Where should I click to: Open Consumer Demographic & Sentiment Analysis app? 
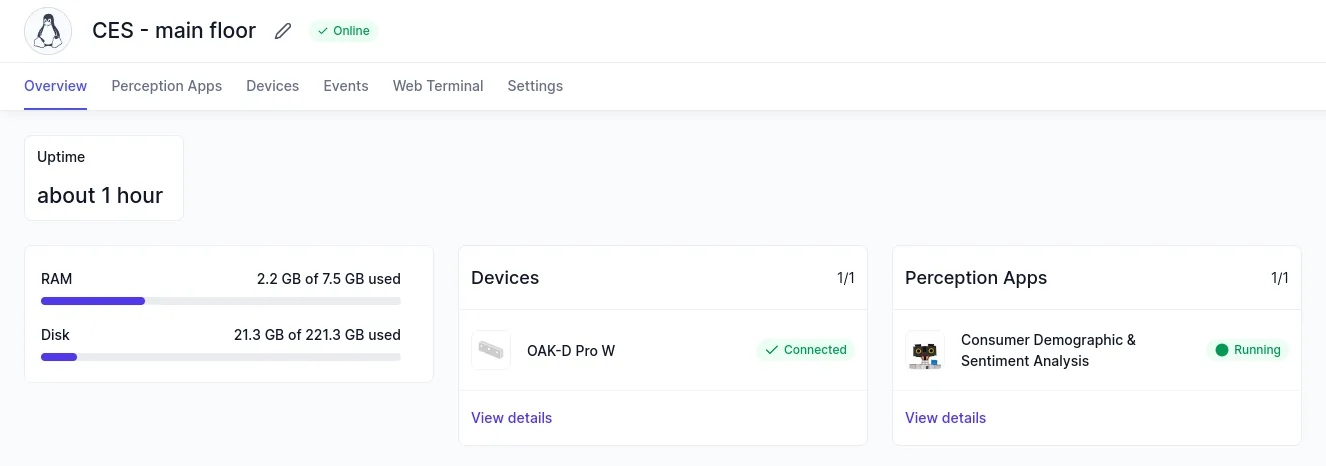coord(1048,350)
